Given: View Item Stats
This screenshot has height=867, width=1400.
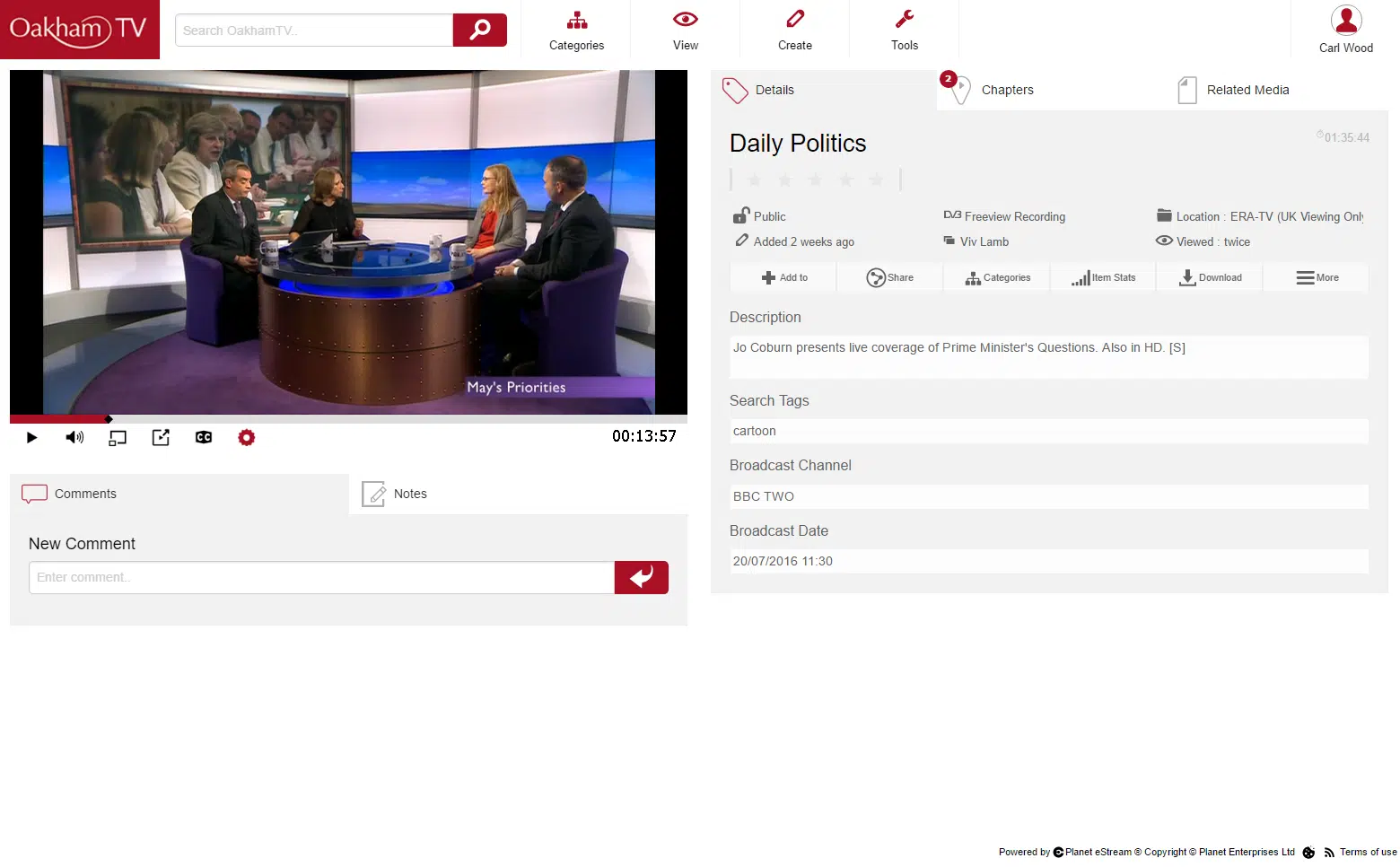Looking at the screenshot, I should (1103, 277).
